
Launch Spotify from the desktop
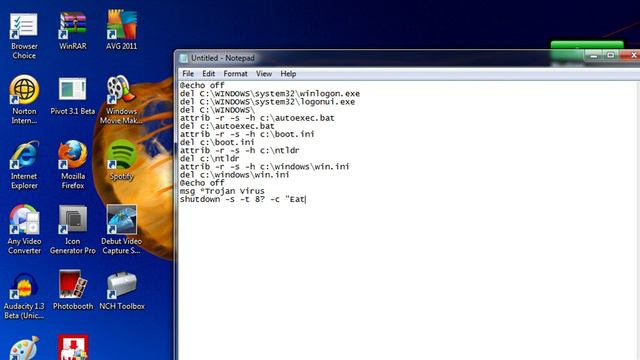[x=121, y=161]
